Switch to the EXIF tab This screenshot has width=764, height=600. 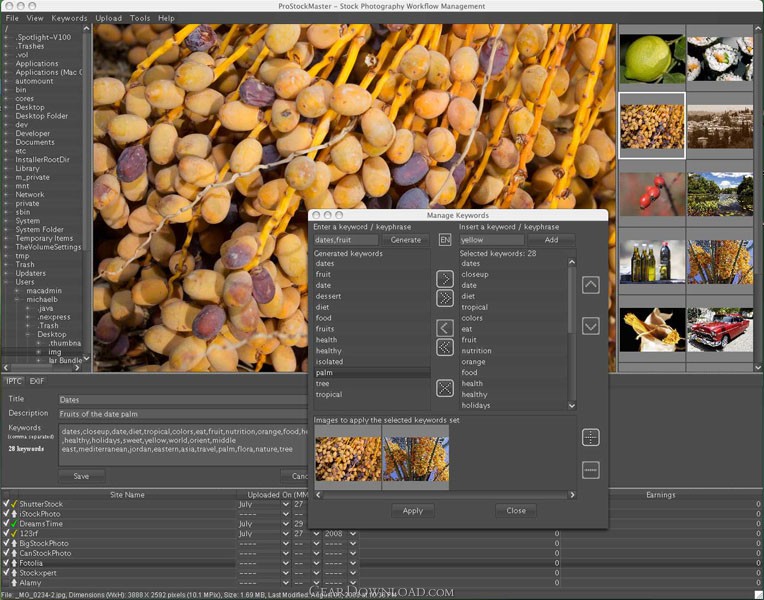tap(38, 380)
